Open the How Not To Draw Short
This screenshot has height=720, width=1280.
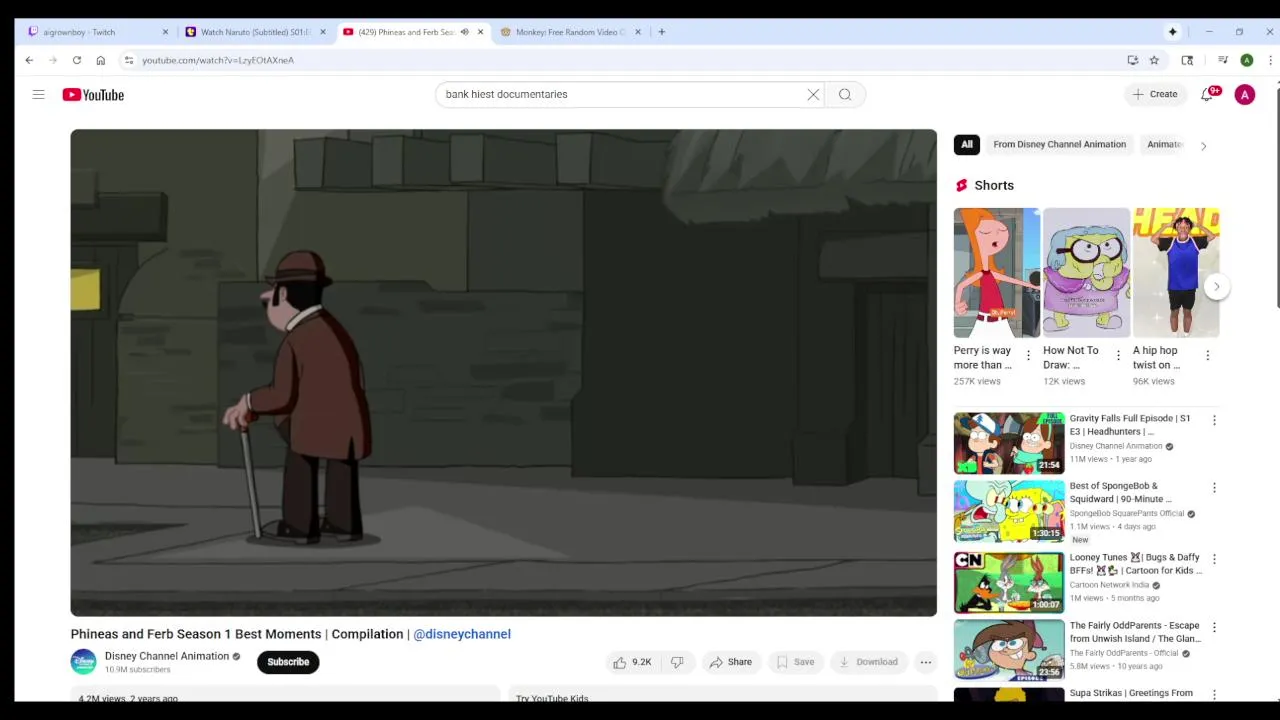click(x=1086, y=273)
